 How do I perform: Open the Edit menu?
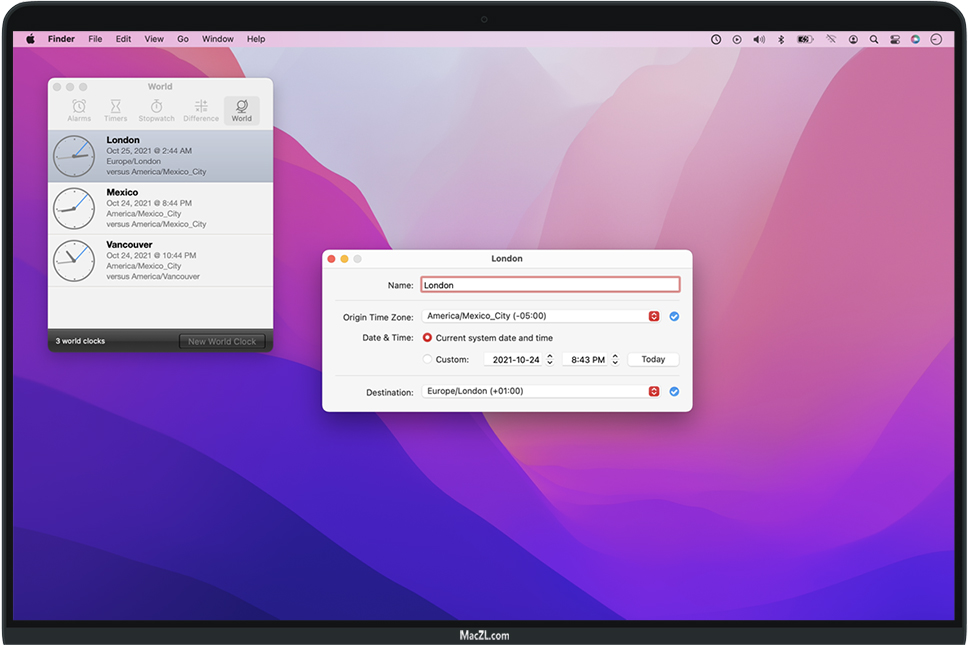(123, 39)
